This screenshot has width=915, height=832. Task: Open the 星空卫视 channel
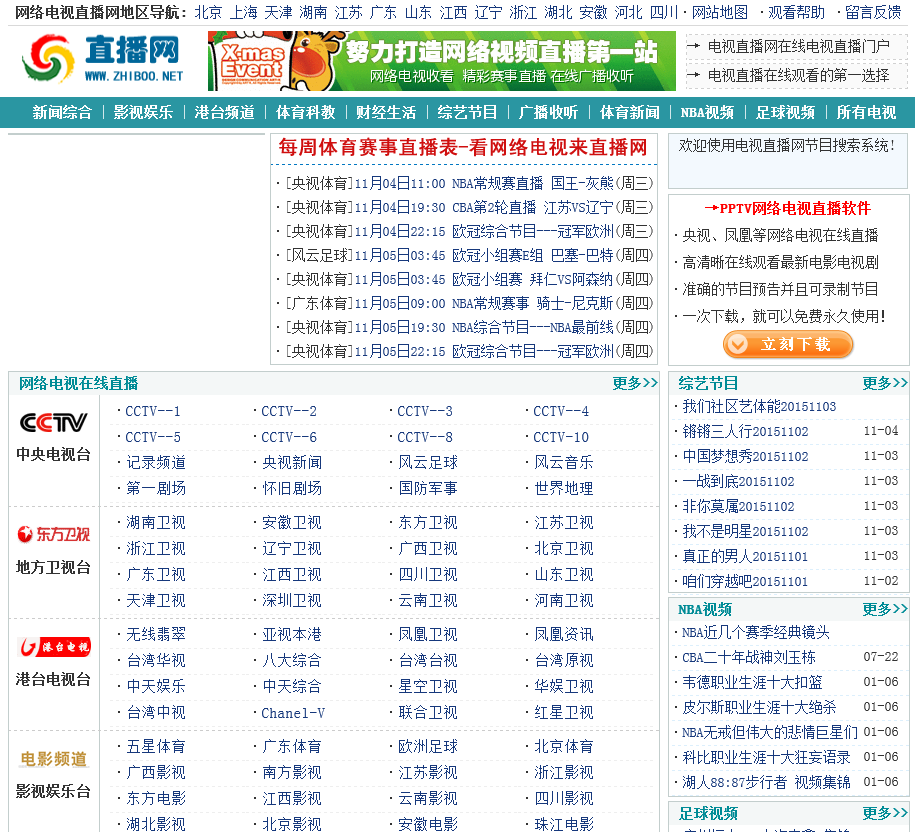pos(428,686)
